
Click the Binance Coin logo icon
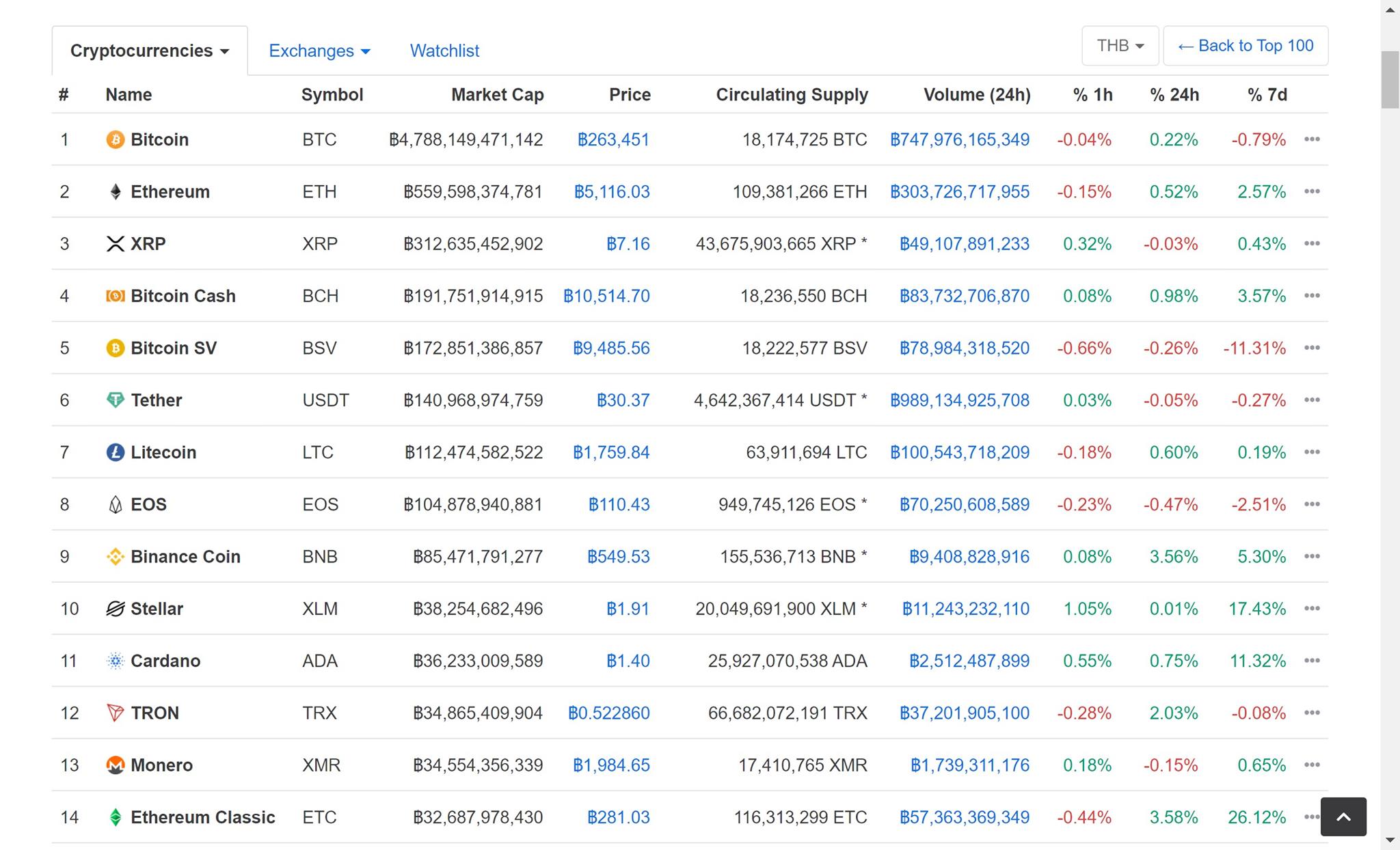click(116, 557)
